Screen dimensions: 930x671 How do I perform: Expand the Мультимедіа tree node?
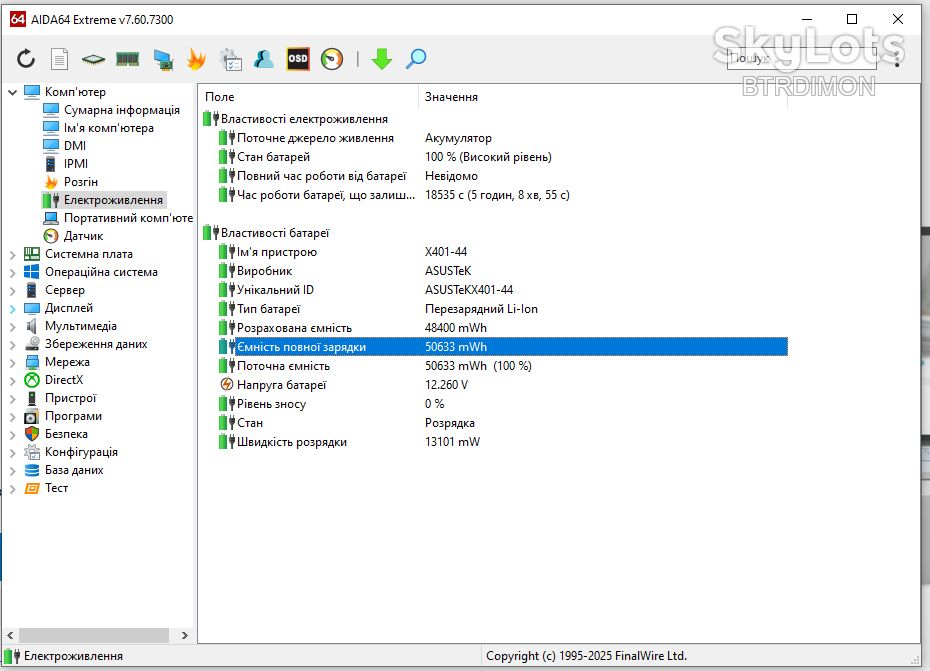point(12,326)
